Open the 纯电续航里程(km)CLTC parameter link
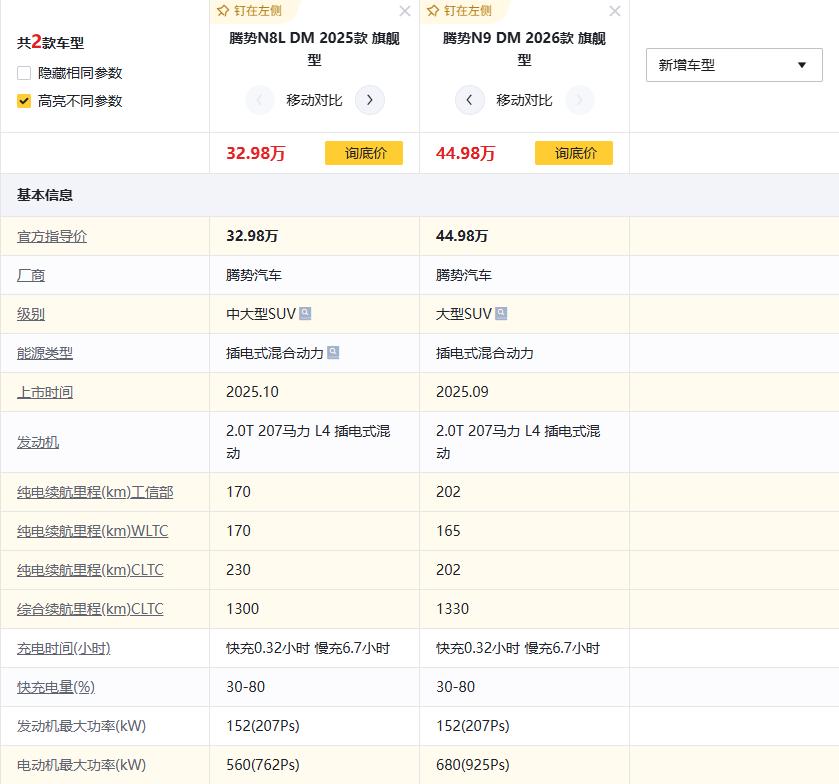This screenshot has width=839, height=784. [89, 570]
